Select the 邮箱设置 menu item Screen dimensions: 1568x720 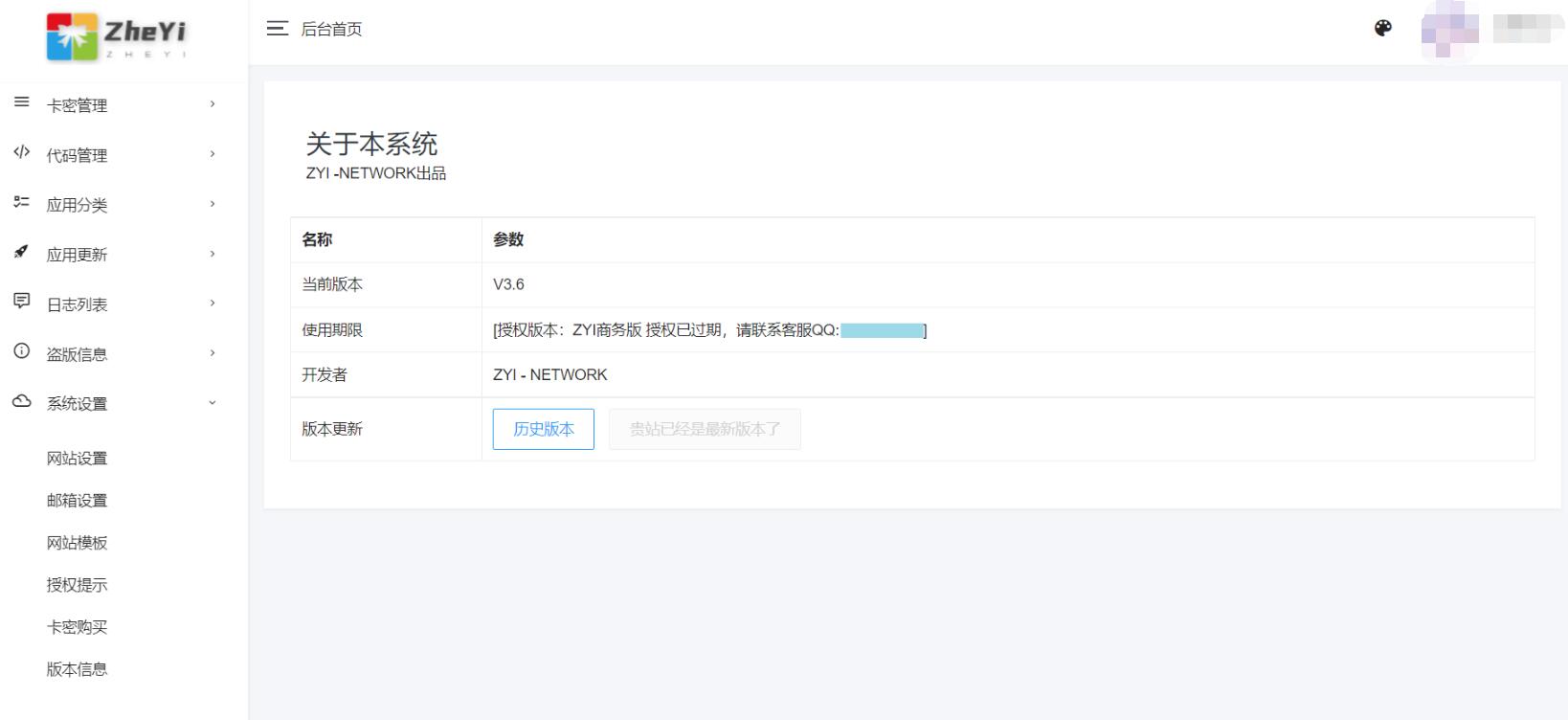[x=78, y=501]
